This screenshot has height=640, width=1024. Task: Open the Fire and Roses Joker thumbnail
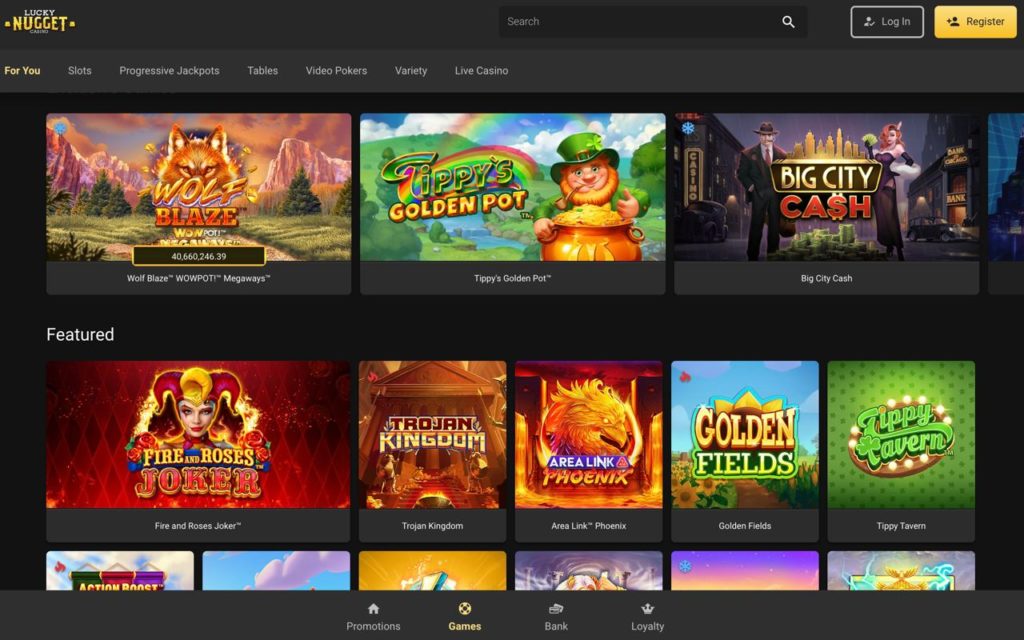point(198,435)
